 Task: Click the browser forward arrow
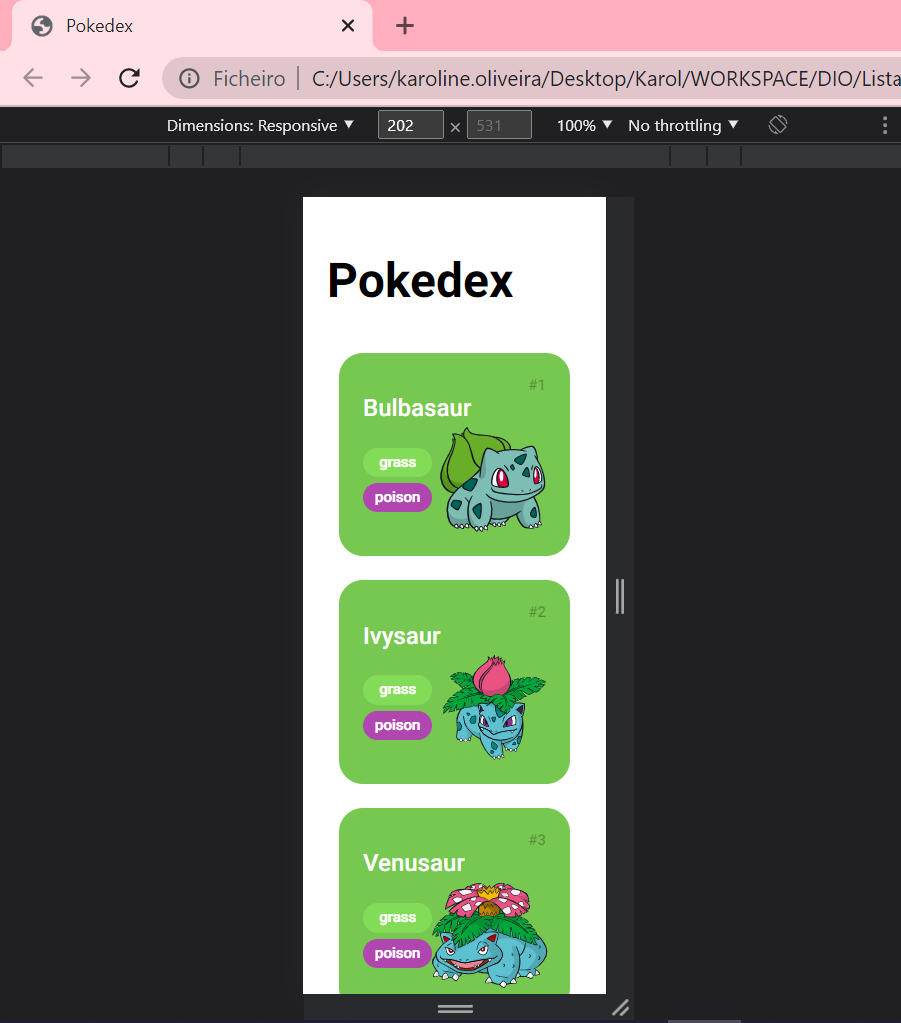click(x=81, y=78)
